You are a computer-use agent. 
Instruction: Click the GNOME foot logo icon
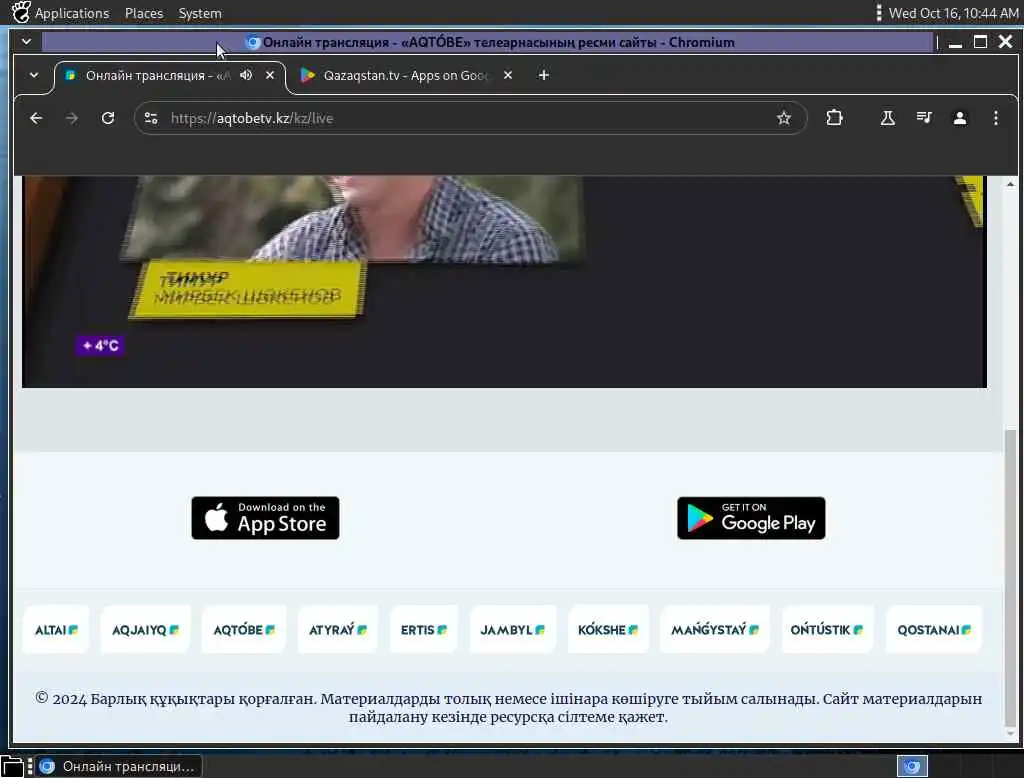pyautogui.click(x=21, y=12)
